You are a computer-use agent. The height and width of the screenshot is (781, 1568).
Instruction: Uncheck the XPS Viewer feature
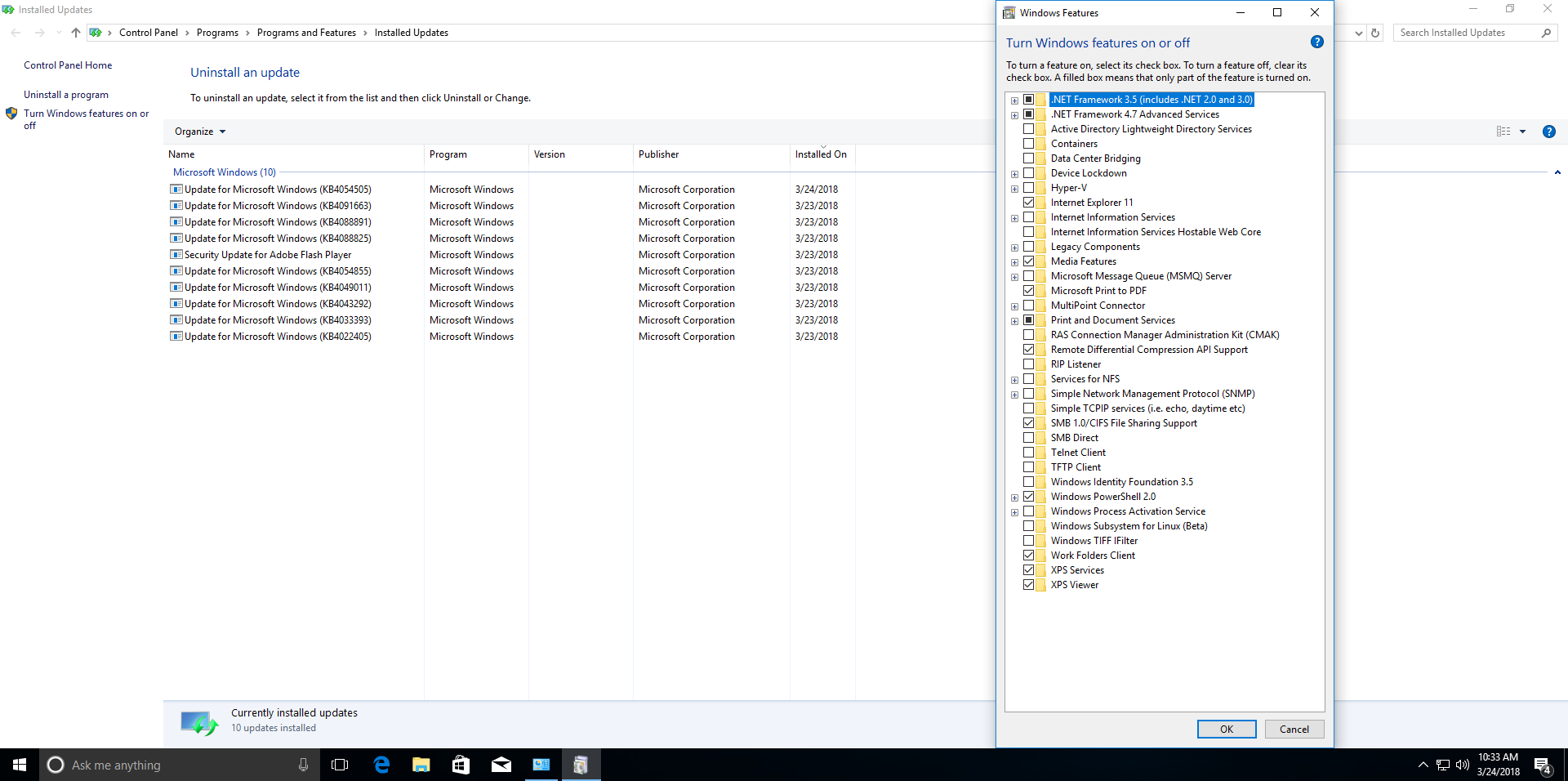[1028, 585]
